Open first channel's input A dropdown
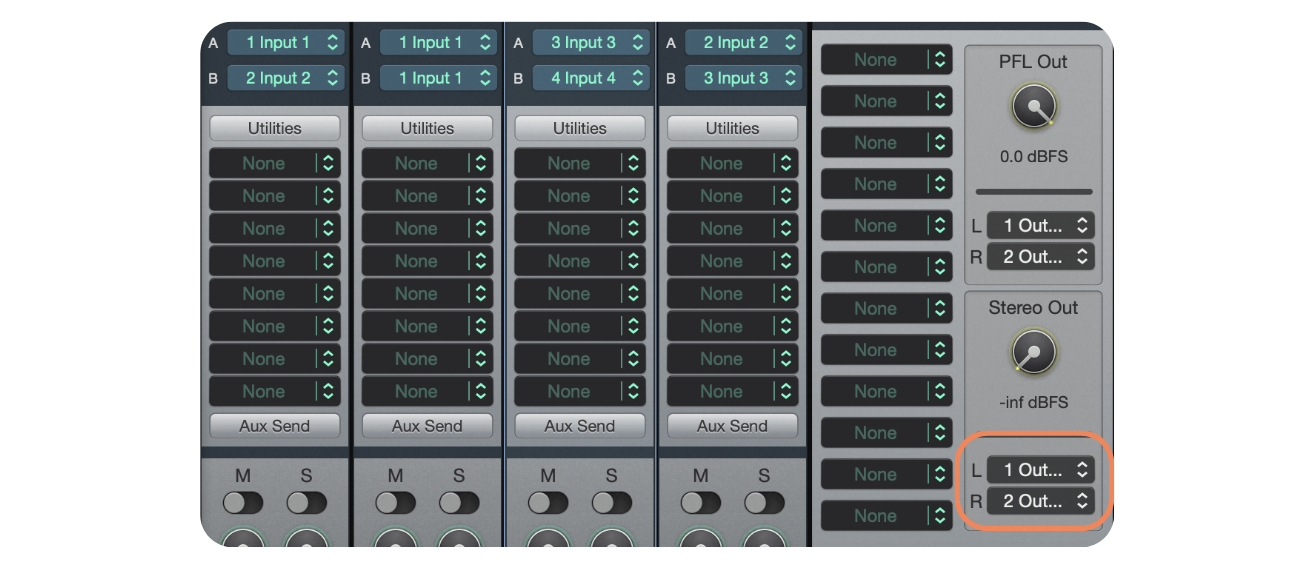1316x570 pixels. [285, 43]
